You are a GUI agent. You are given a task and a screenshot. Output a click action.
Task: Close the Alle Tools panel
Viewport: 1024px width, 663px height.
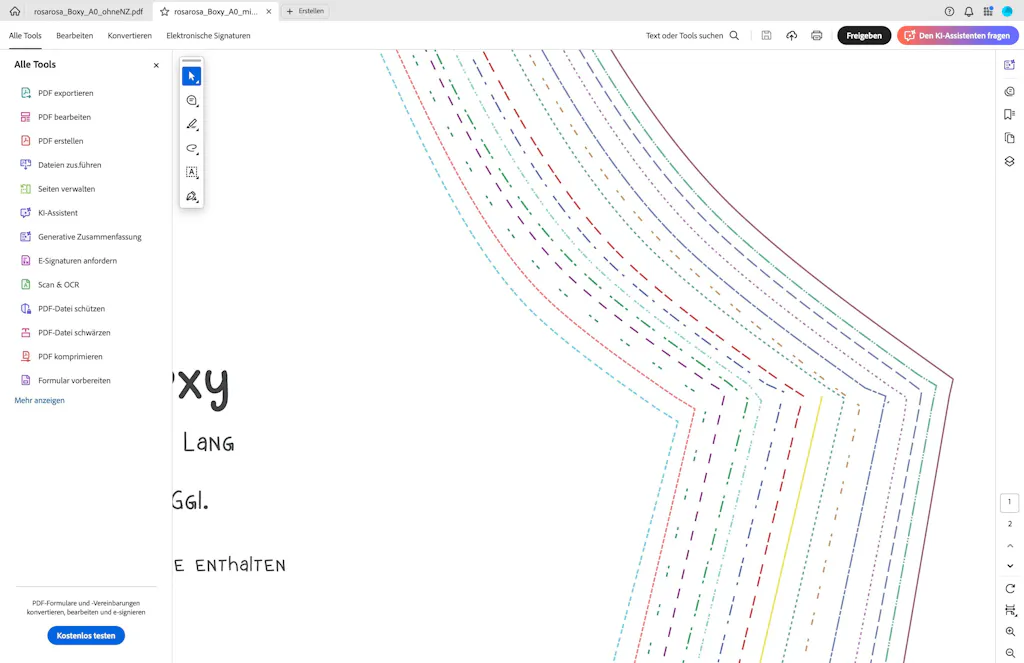click(x=156, y=65)
